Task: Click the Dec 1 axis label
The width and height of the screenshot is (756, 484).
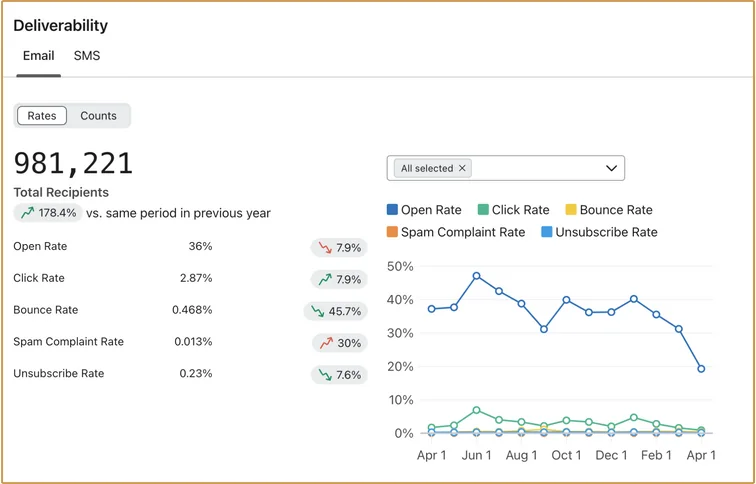Action: coord(611,456)
